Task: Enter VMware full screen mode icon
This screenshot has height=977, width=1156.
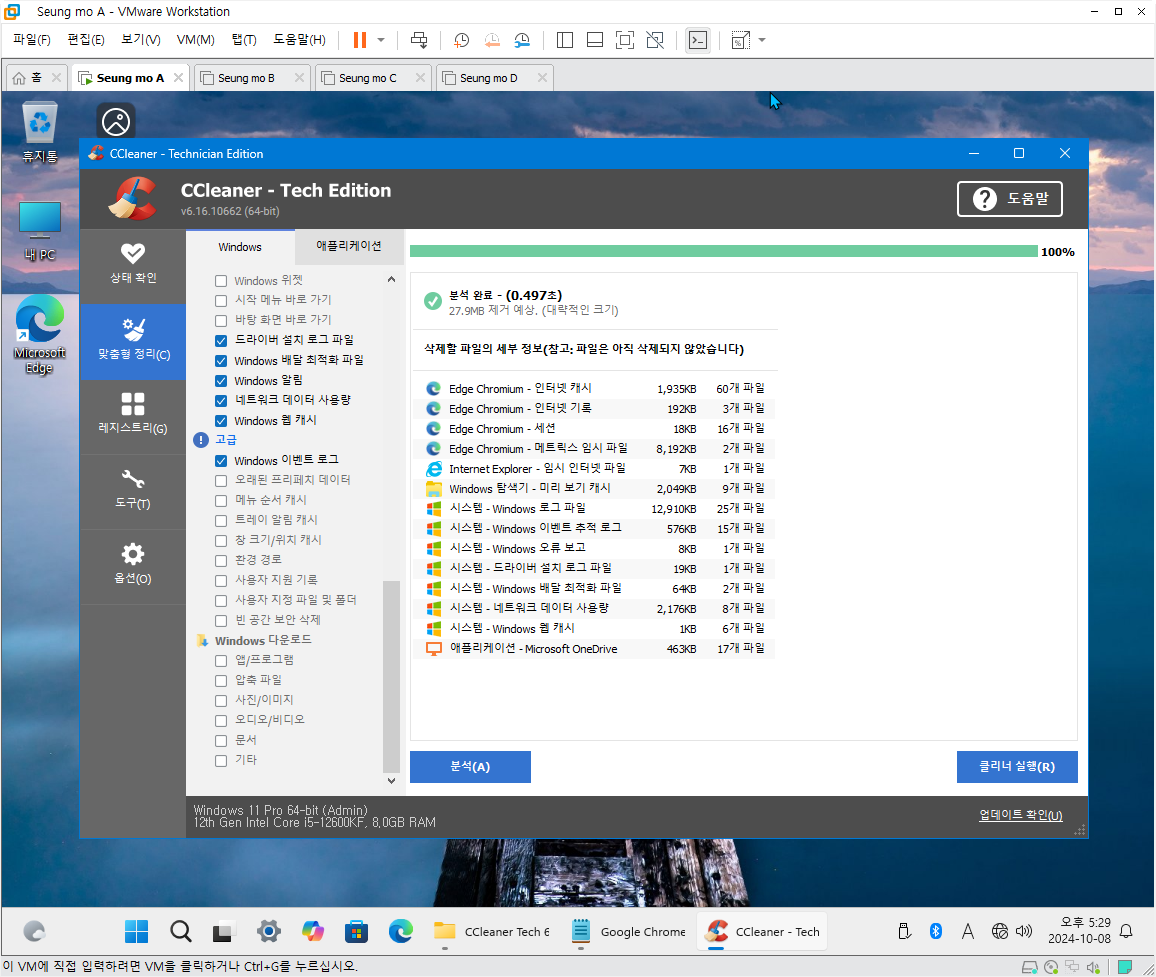Action: click(x=624, y=40)
